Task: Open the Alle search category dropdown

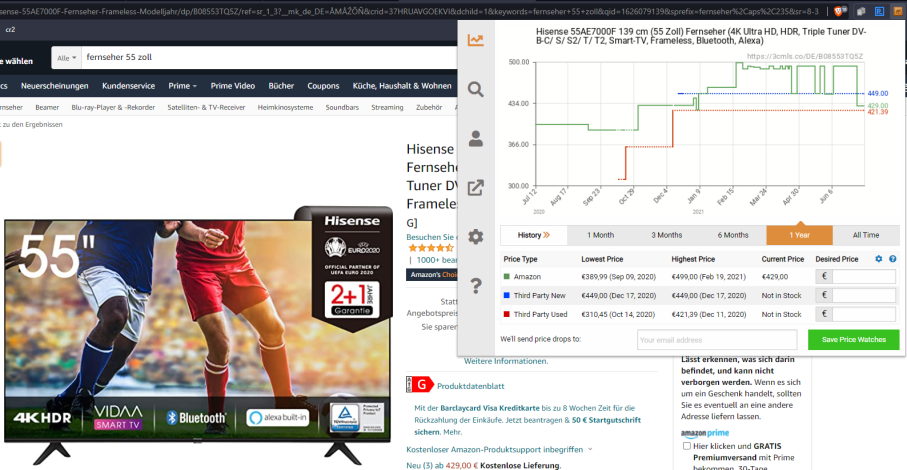Action: [67, 58]
